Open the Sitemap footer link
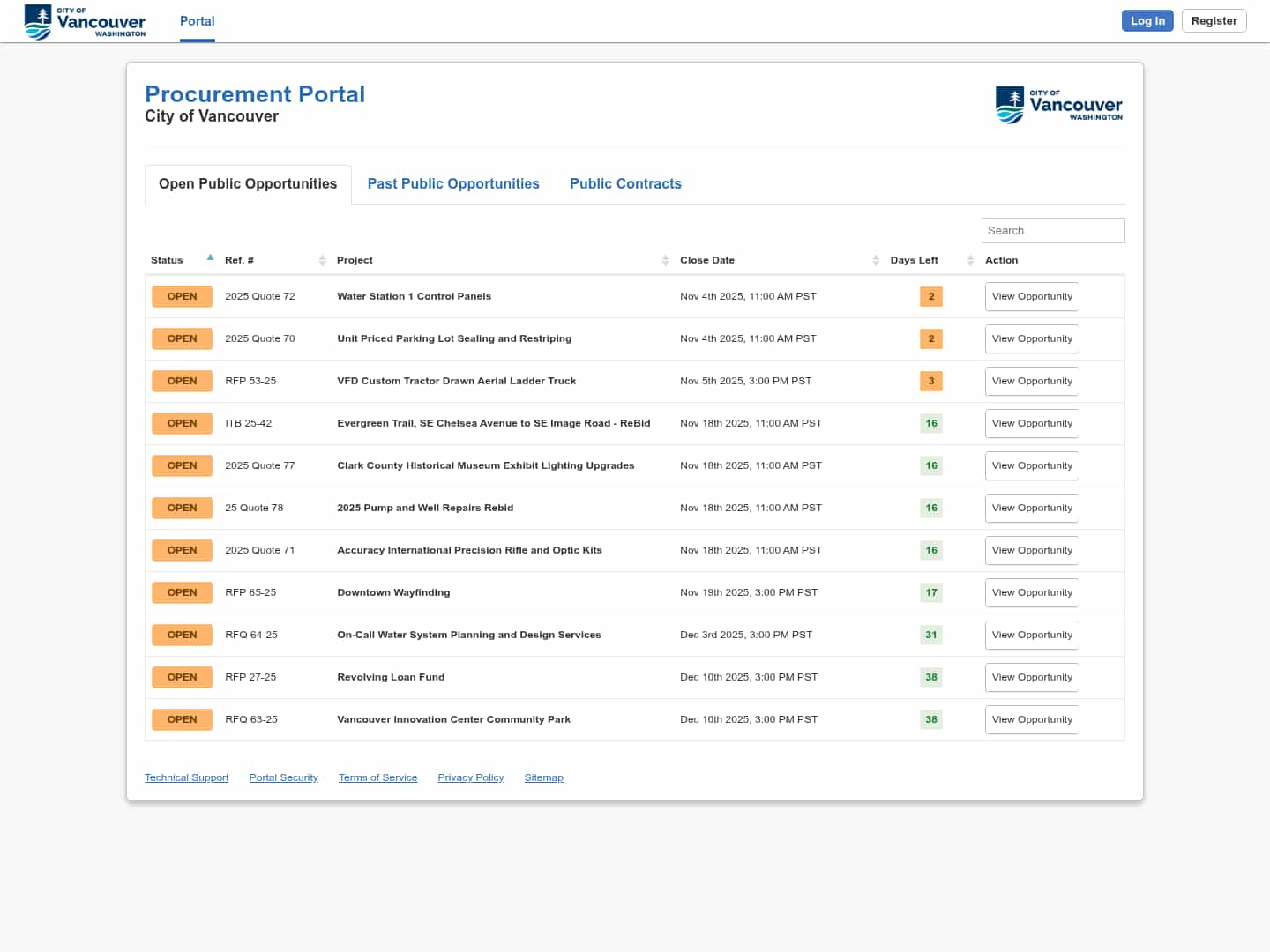 543,777
